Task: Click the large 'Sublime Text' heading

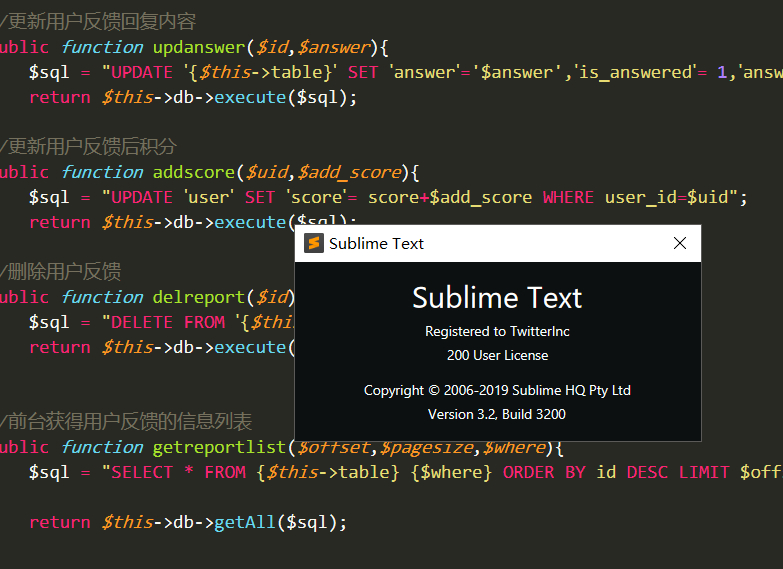Action: [x=497, y=298]
